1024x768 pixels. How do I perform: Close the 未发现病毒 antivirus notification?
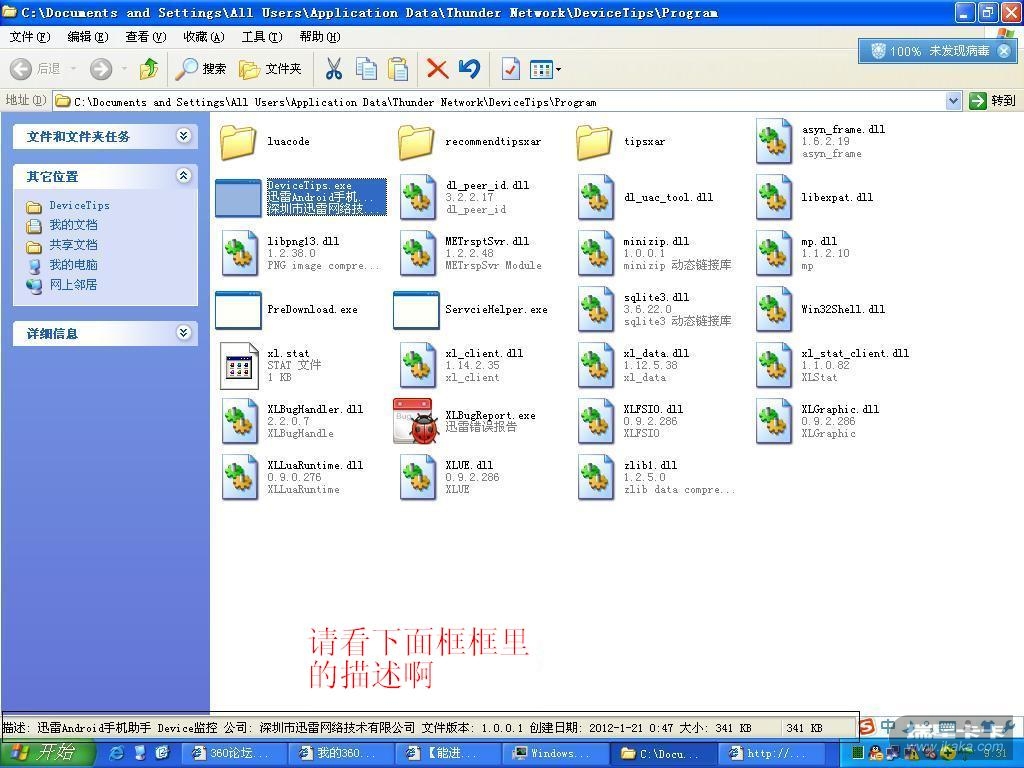[1004, 50]
